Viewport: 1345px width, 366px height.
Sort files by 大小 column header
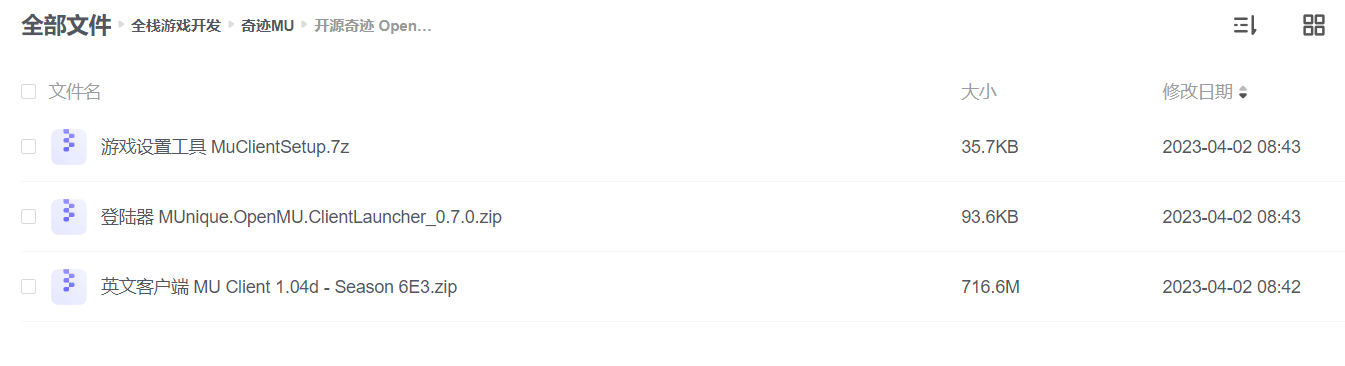(x=978, y=92)
